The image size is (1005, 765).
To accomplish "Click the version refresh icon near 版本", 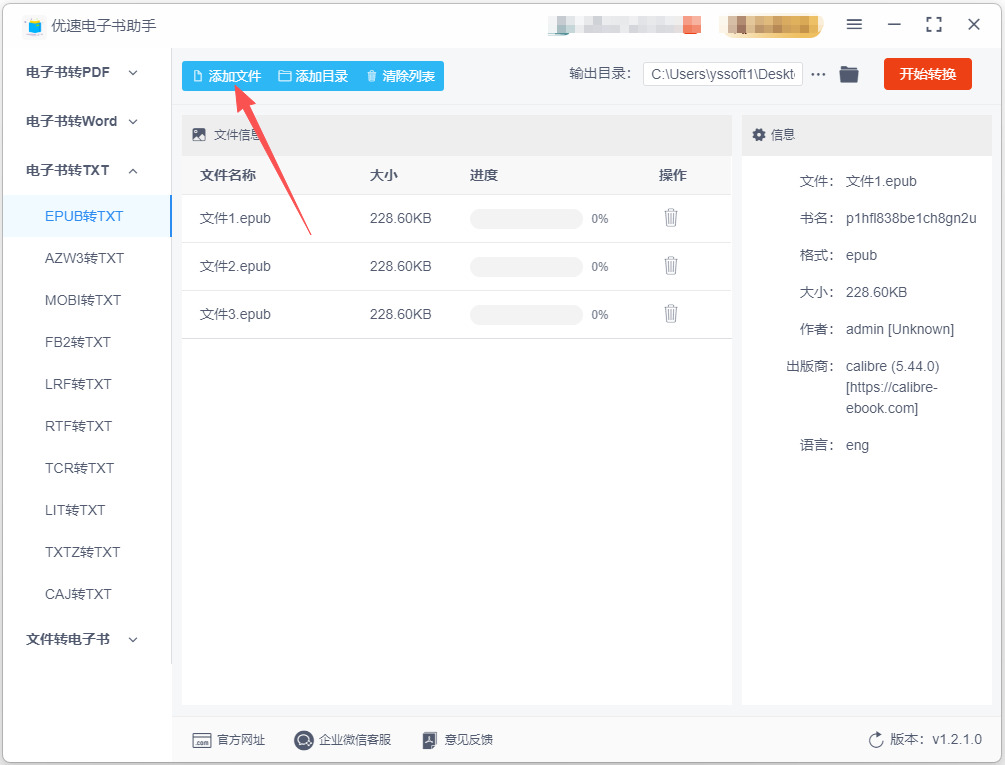I will [x=876, y=740].
